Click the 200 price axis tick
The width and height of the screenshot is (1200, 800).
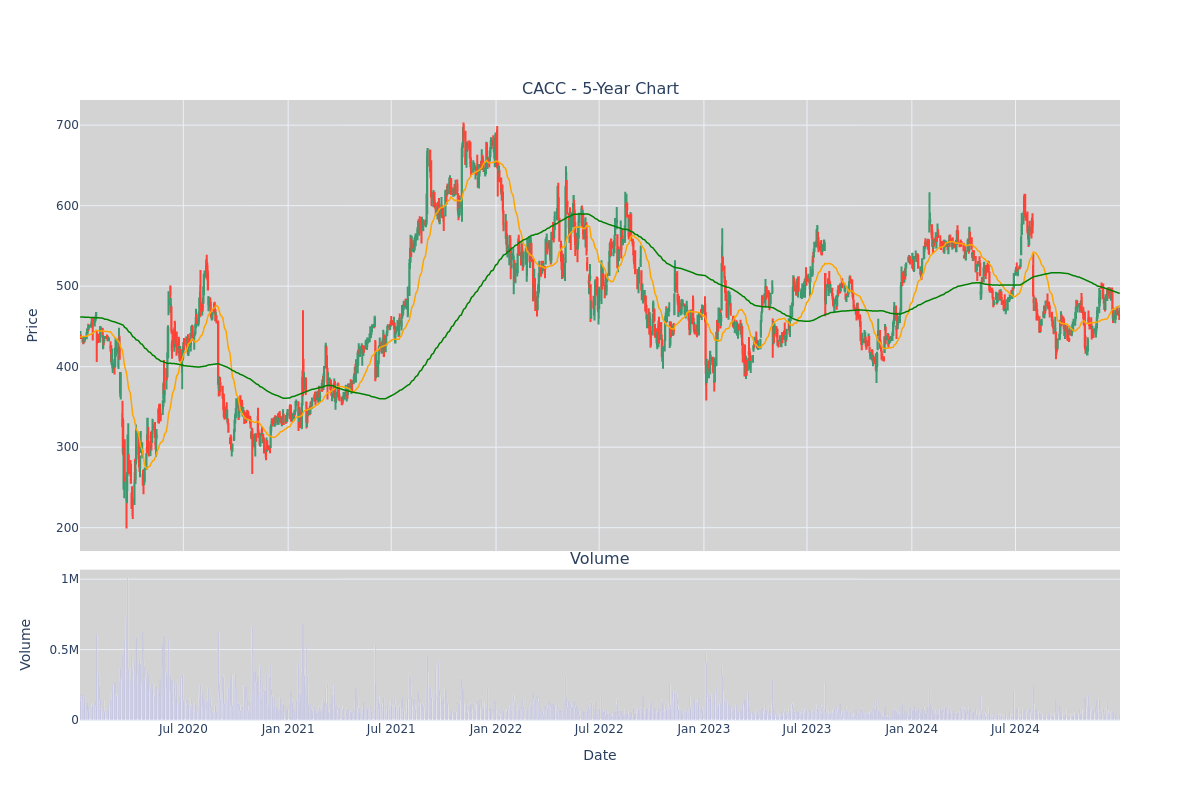pos(67,528)
